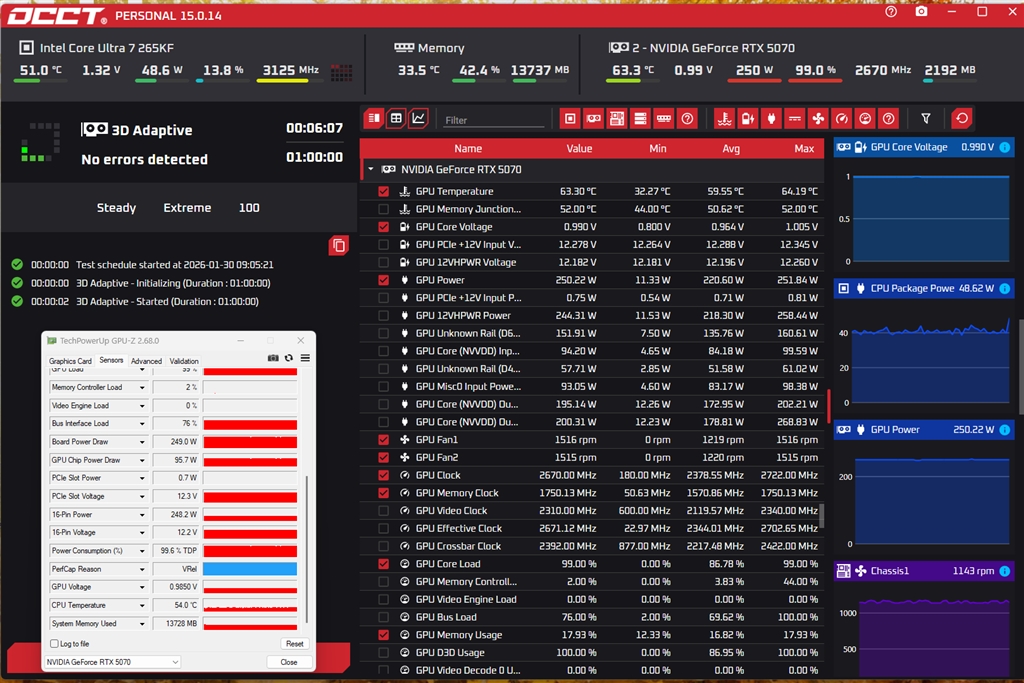
Task: Open GPU-Z hamburger menu icon
Action: (305, 358)
